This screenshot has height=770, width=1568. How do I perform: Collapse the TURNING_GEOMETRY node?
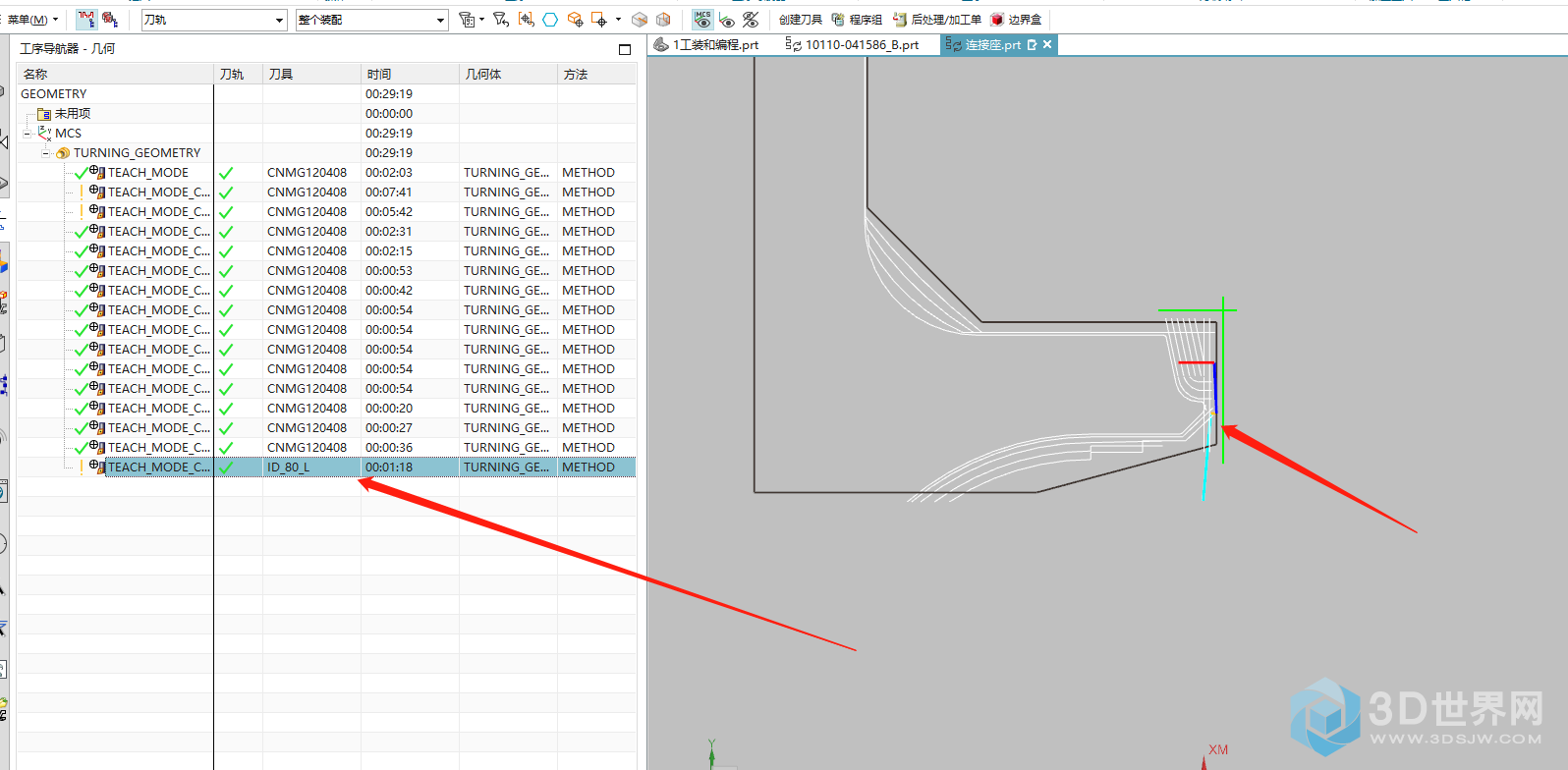tap(45, 153)
